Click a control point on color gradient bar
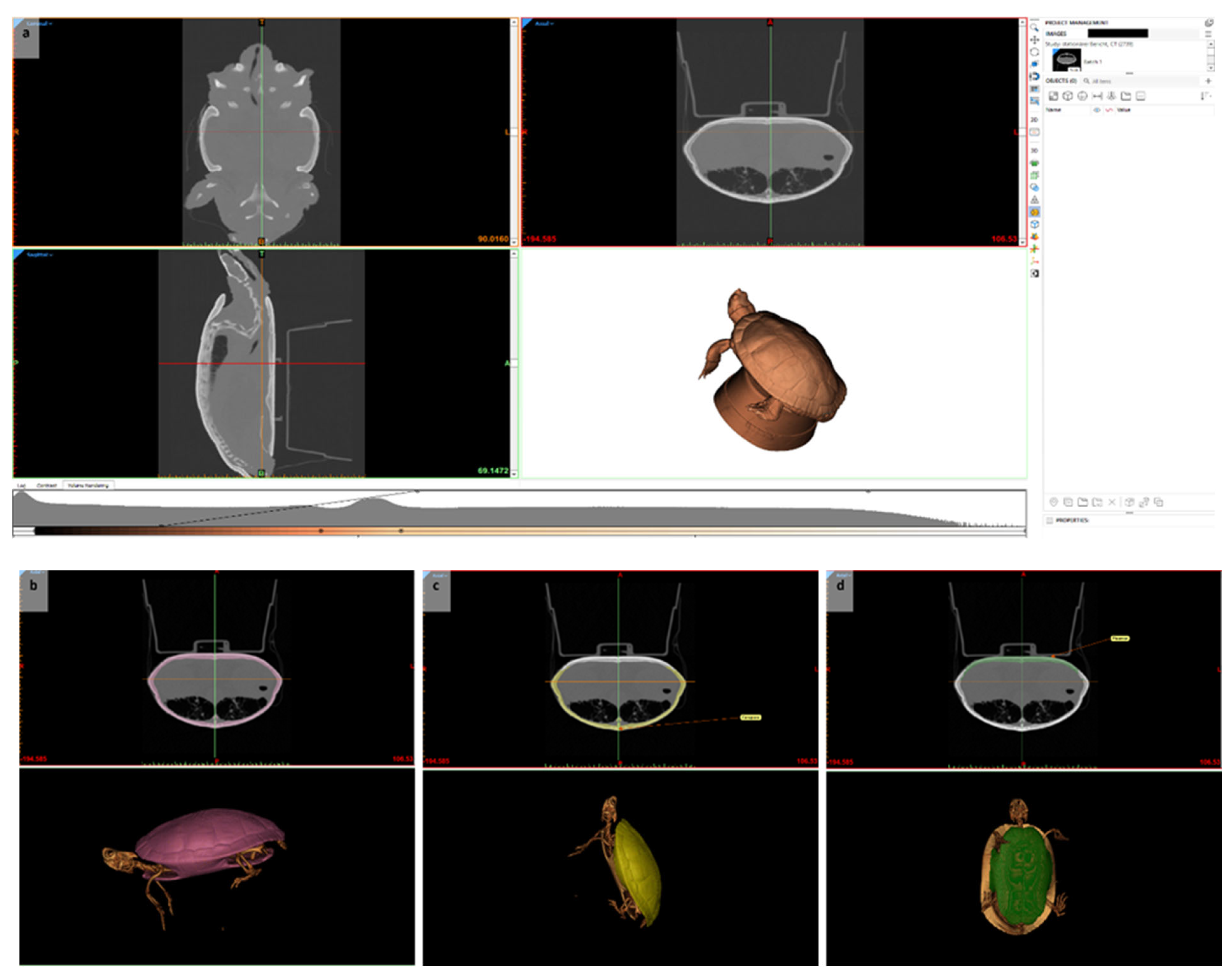The width and height of the screenshot is (1232, 979). 321,531
